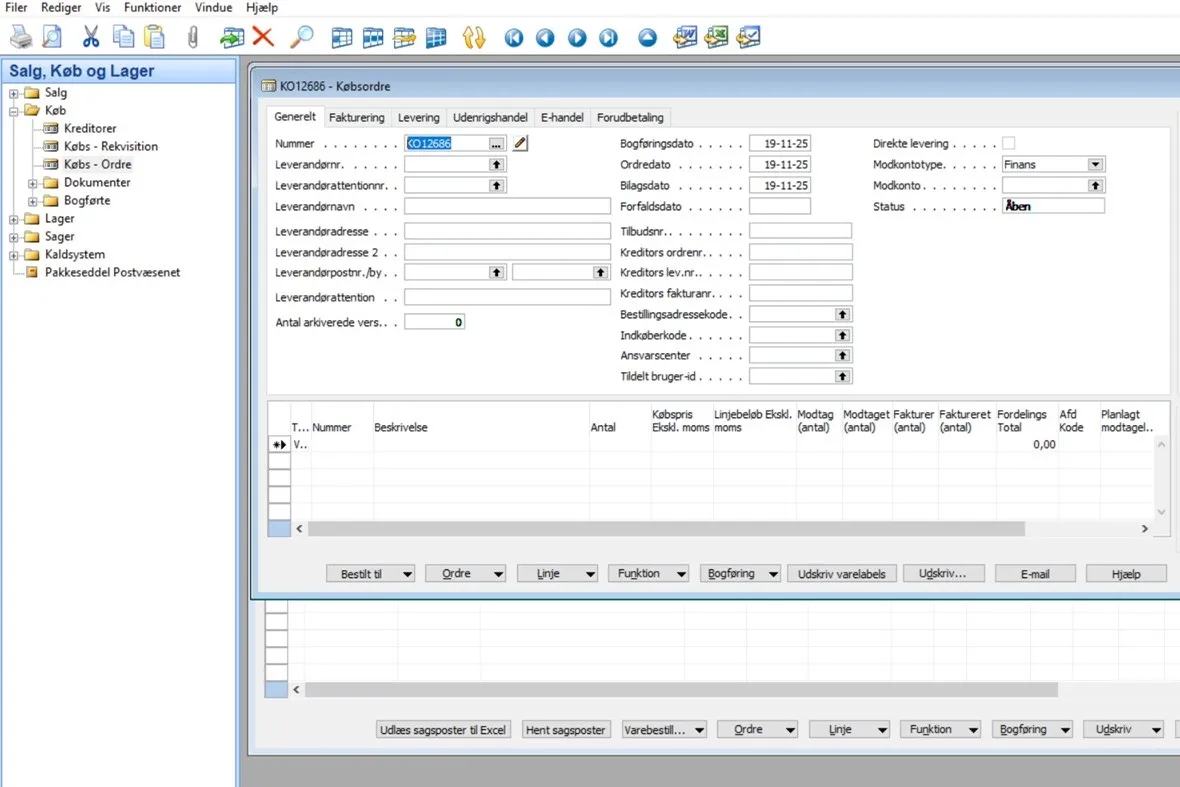This screenshot has height=787, width=1180.
Task: Switch to the Fakturering tab
Action: click(356, 117)
